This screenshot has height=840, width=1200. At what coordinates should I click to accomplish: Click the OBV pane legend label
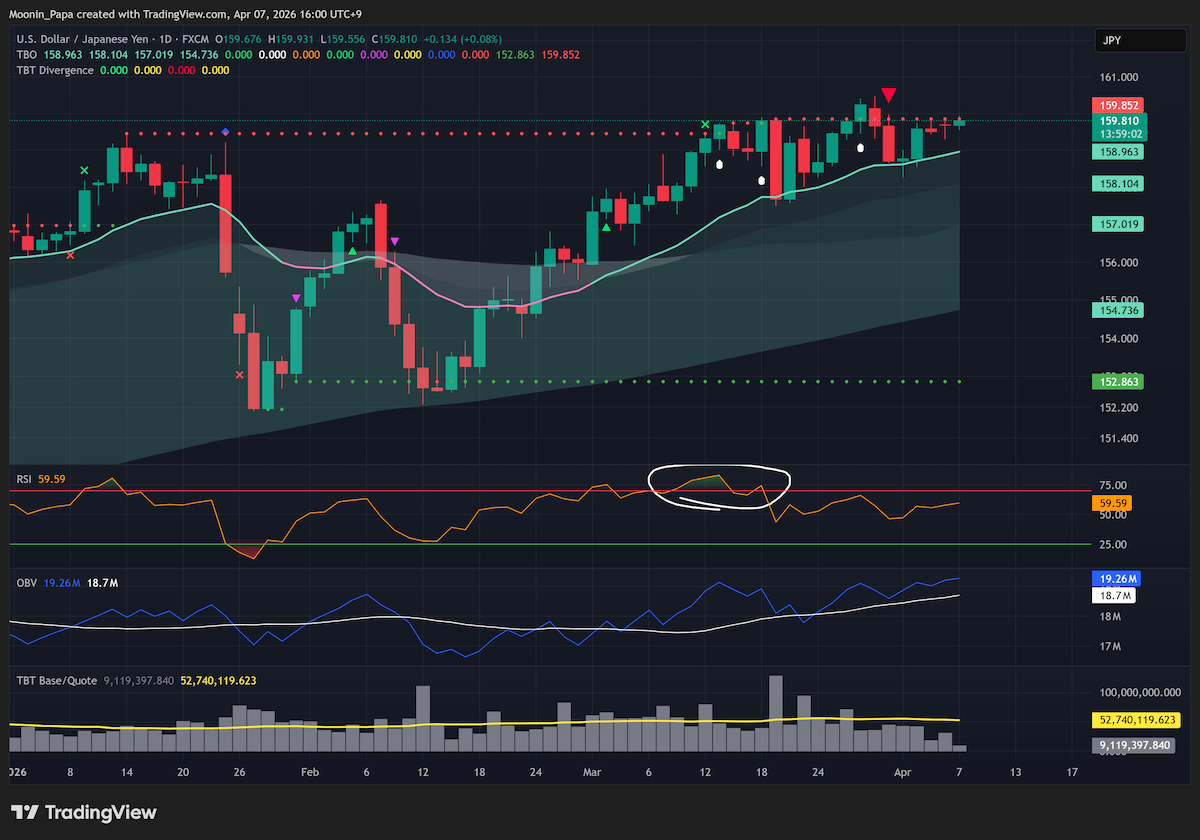27,582
